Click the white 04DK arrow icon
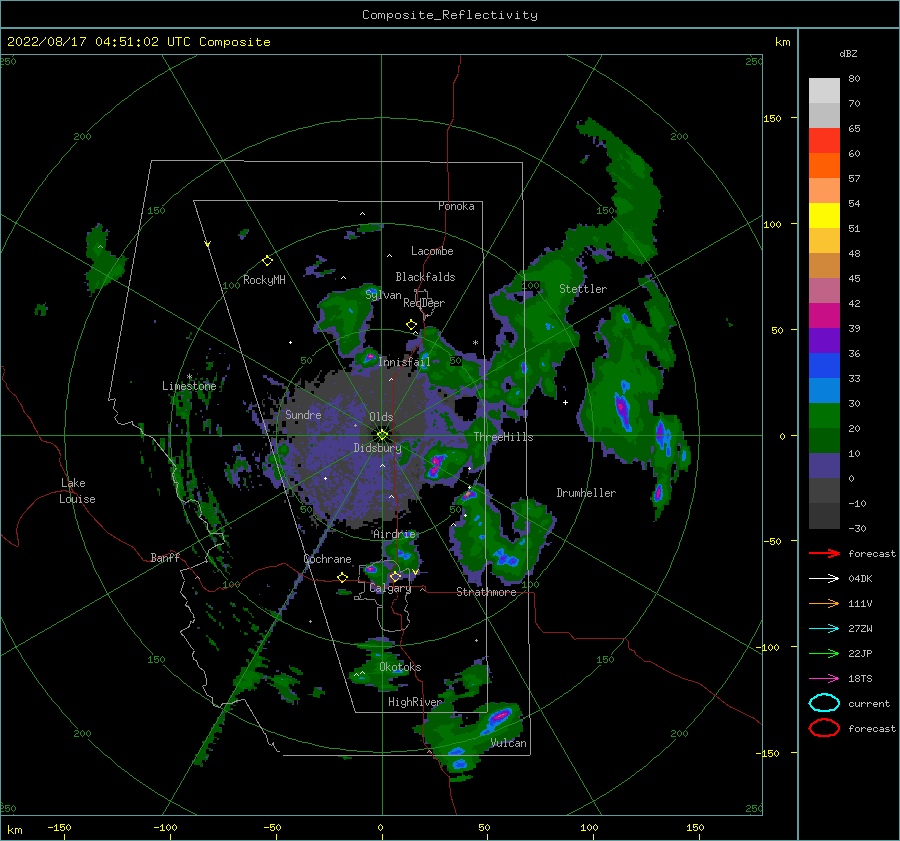The height and width of the screenshot is (841, 900). pyautogui.click(x=824, y=578)
